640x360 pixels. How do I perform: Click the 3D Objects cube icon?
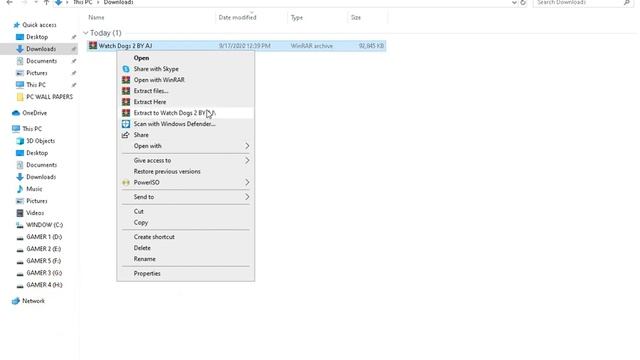(x=20, y=141)
